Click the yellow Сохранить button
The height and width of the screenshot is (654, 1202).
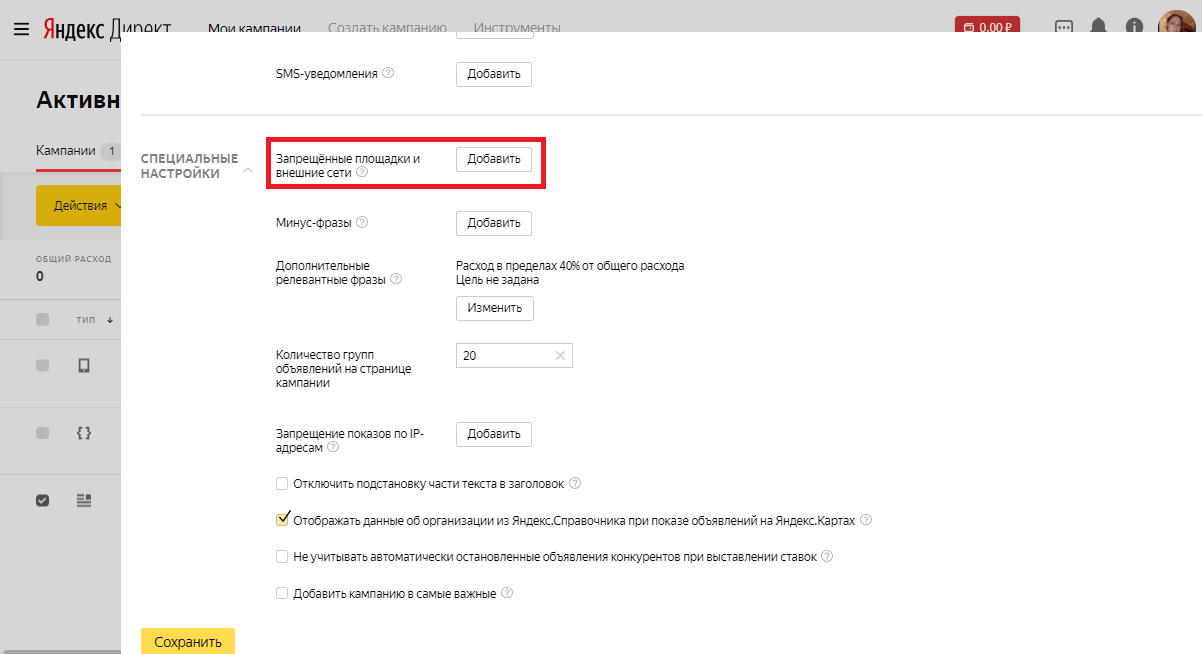[188, 641]
